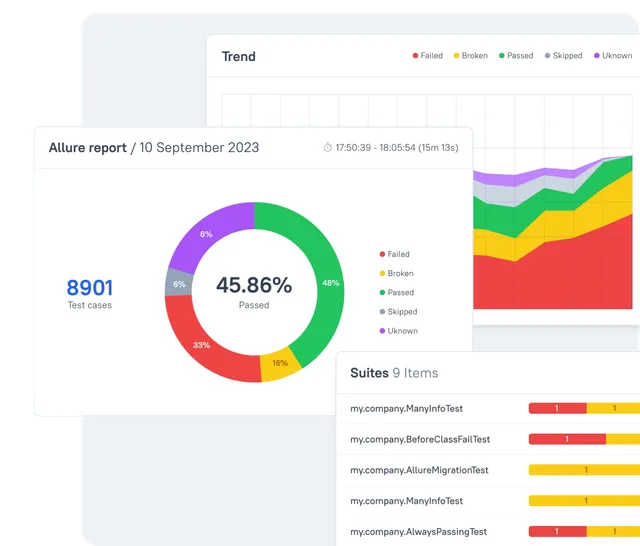
Task: Click the 9 Items count text
Action: 416,373
